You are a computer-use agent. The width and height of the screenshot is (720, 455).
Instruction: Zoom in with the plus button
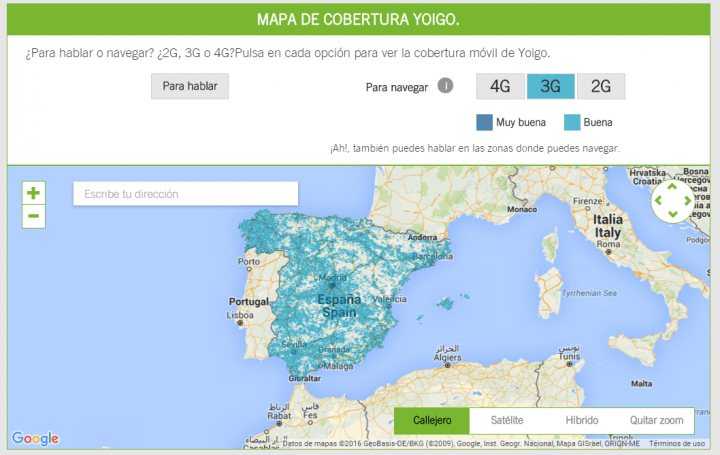34,193
